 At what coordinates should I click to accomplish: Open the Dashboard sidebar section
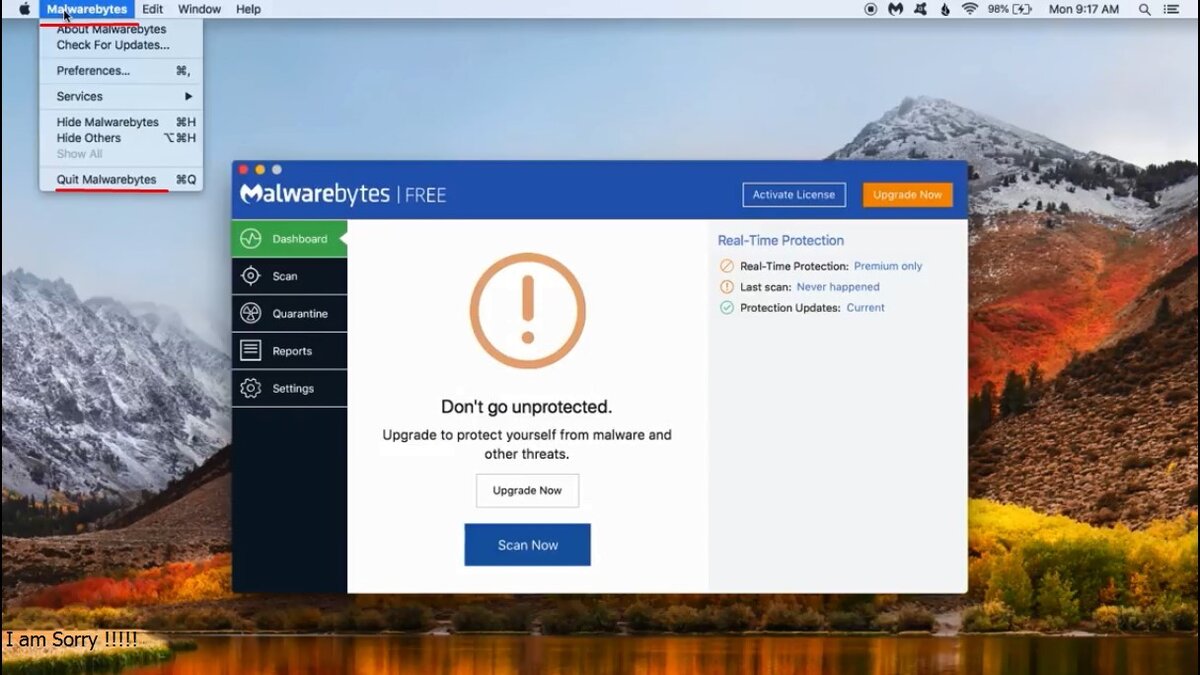(x=289, y=239)
